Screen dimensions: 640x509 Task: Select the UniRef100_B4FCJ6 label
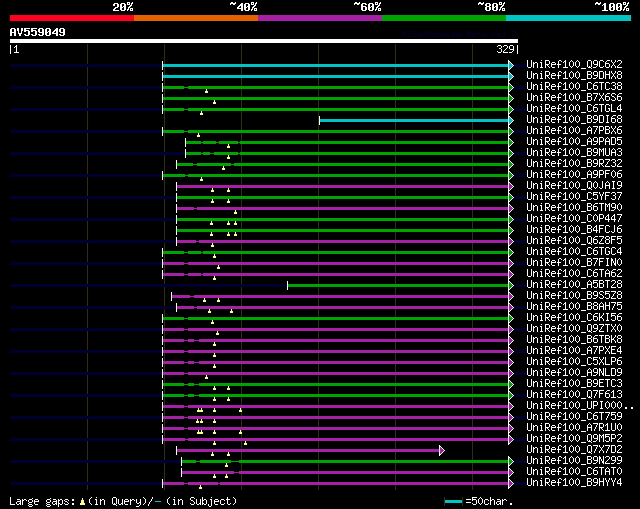(574, 230)
